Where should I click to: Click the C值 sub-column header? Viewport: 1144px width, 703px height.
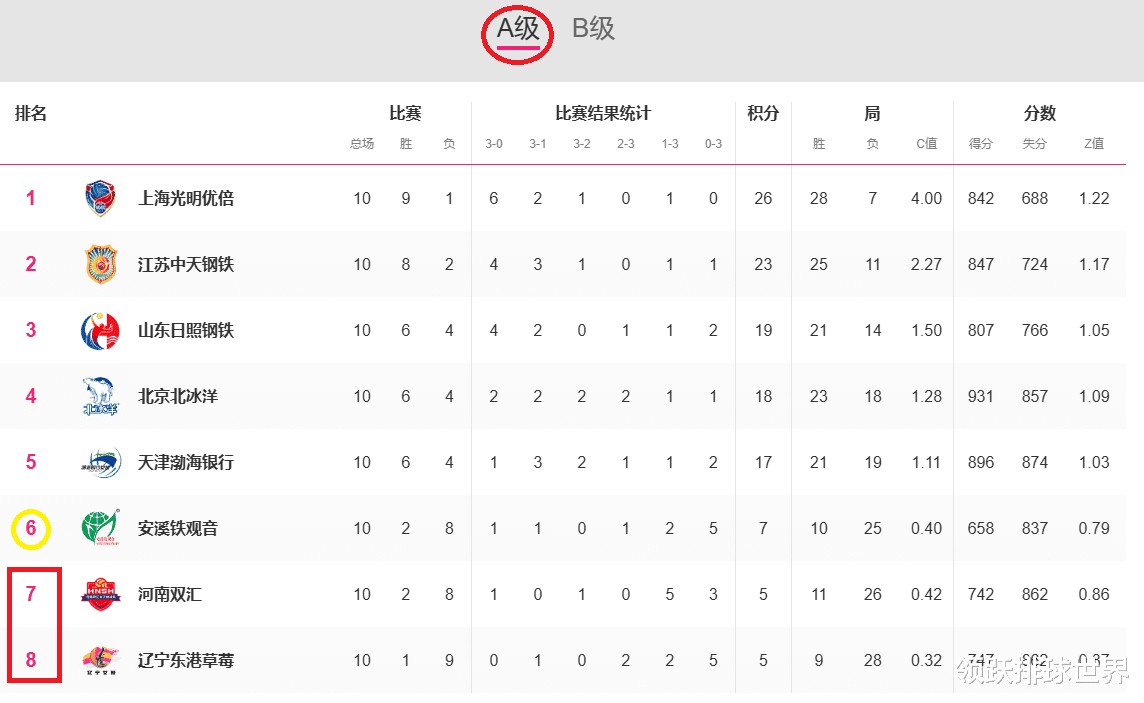pyautogui.click(x=927, y=144)
